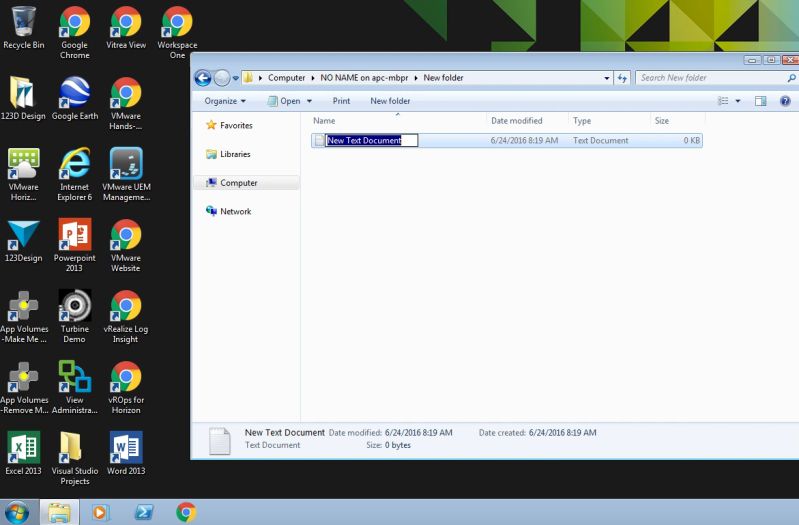Open App Volumes - Make Me shortcut
799x525 pixels.
pyautogui.click(x=23, y=316)
